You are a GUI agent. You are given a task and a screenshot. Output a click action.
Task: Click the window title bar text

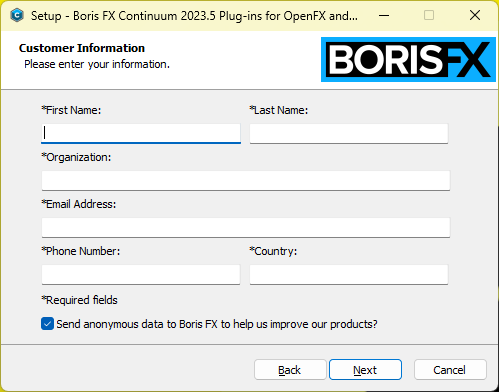(194, 16)
